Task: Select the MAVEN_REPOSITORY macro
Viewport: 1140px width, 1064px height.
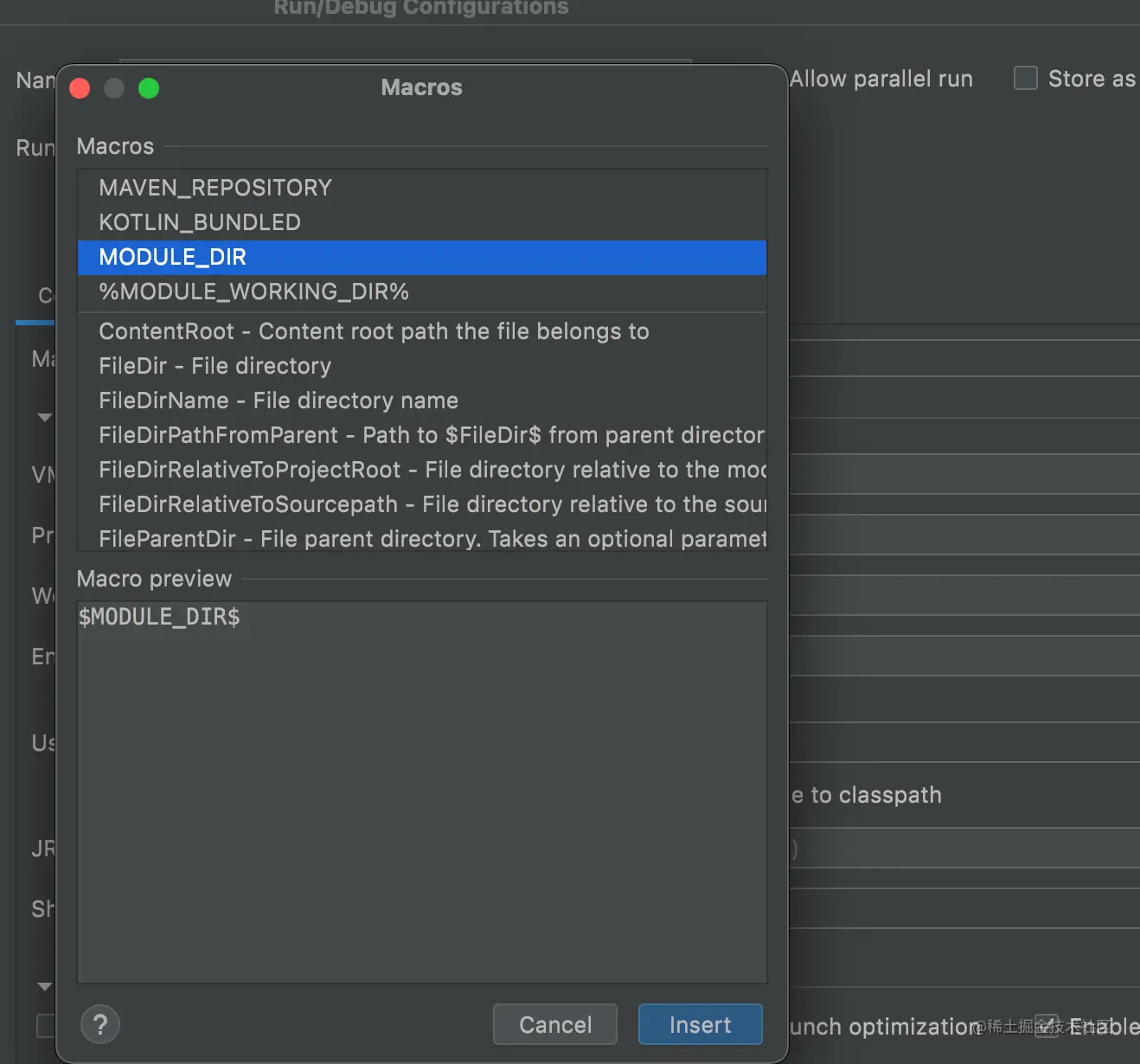Action: 215,188
